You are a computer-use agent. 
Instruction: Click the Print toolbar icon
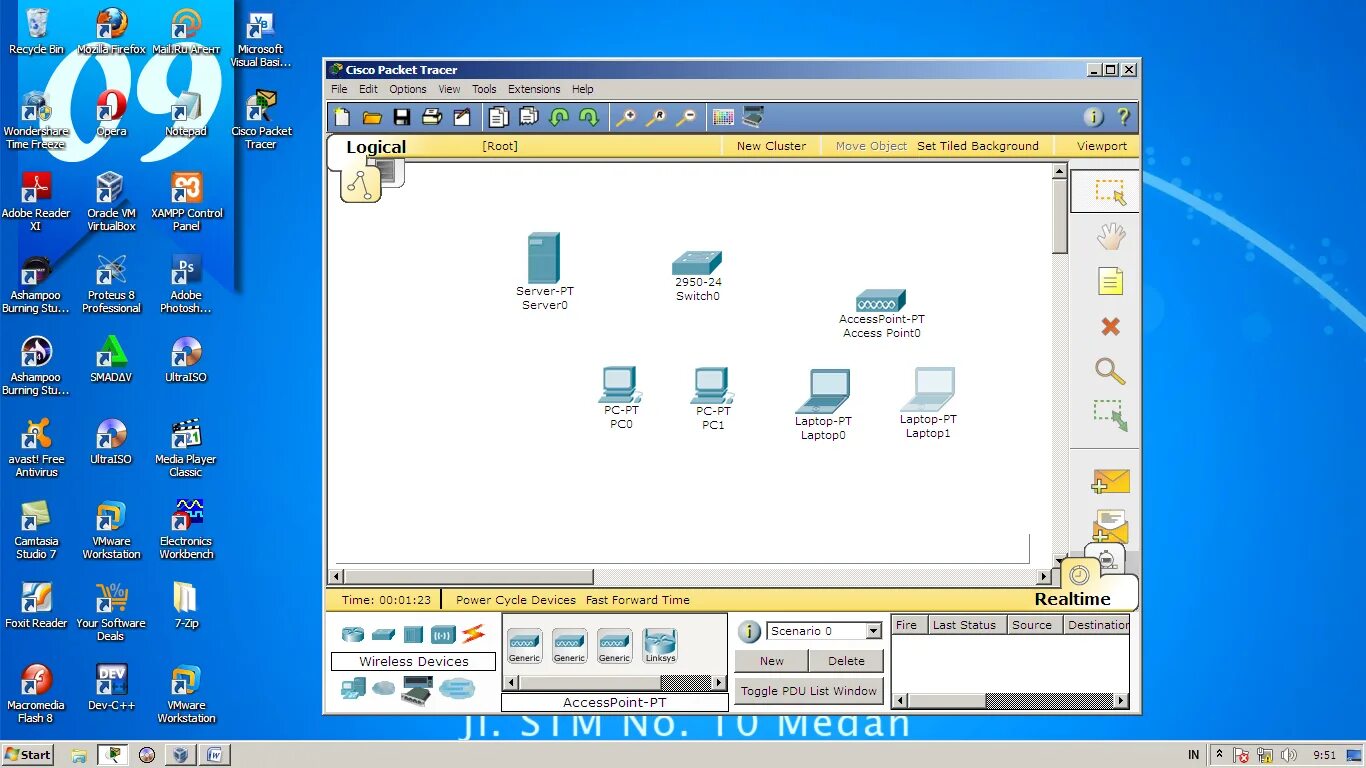coord(432,117)
